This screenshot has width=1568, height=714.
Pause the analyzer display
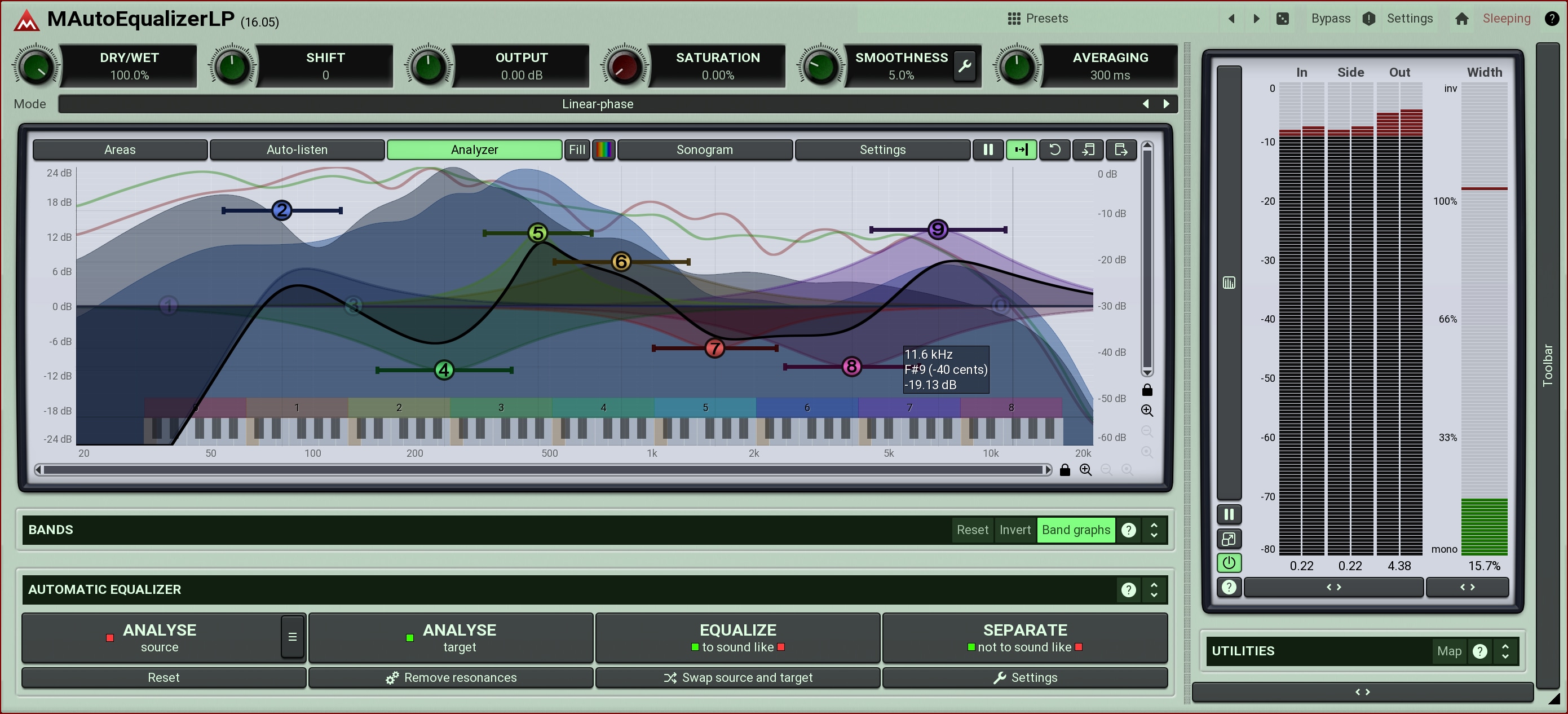click(988, 150)
